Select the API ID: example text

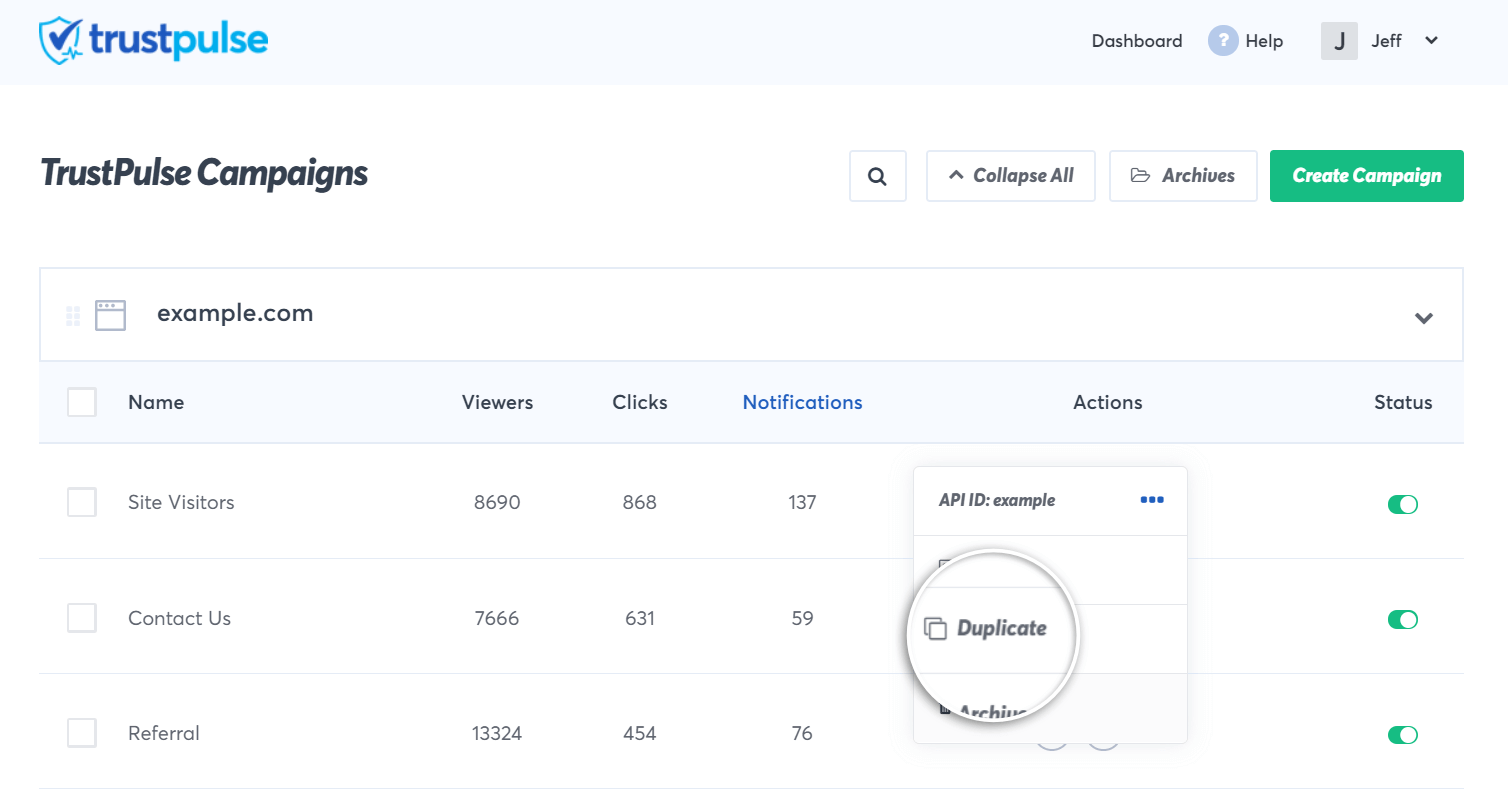pos(996,500)
